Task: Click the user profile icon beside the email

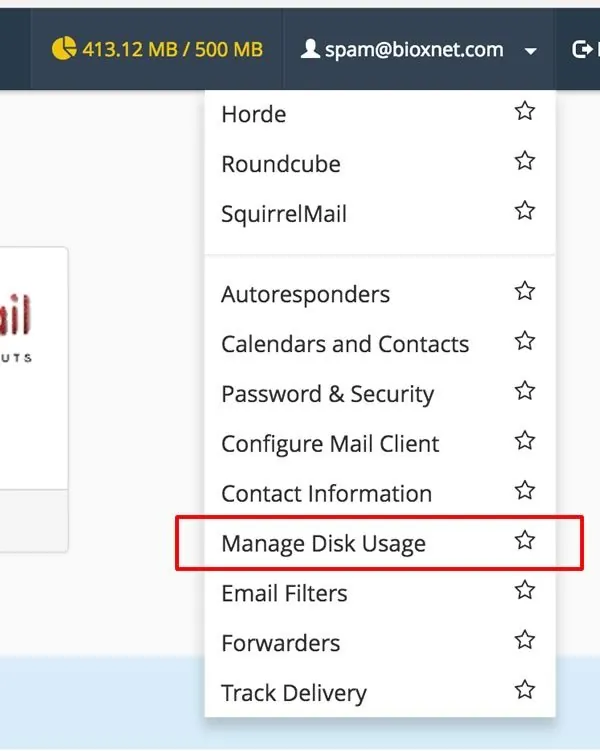Action: point(310,49)
